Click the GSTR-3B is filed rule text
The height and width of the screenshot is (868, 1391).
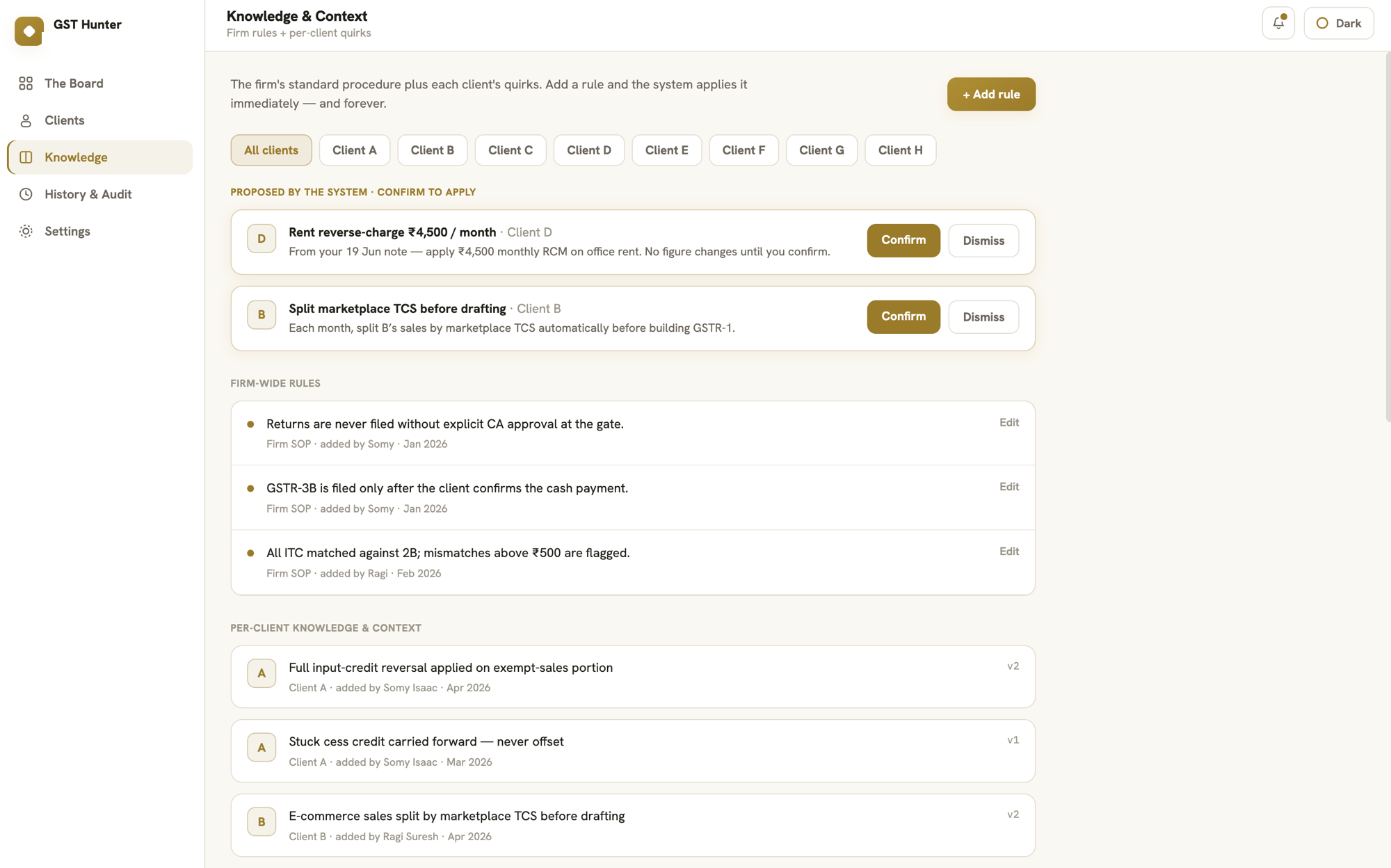point(447,488)
